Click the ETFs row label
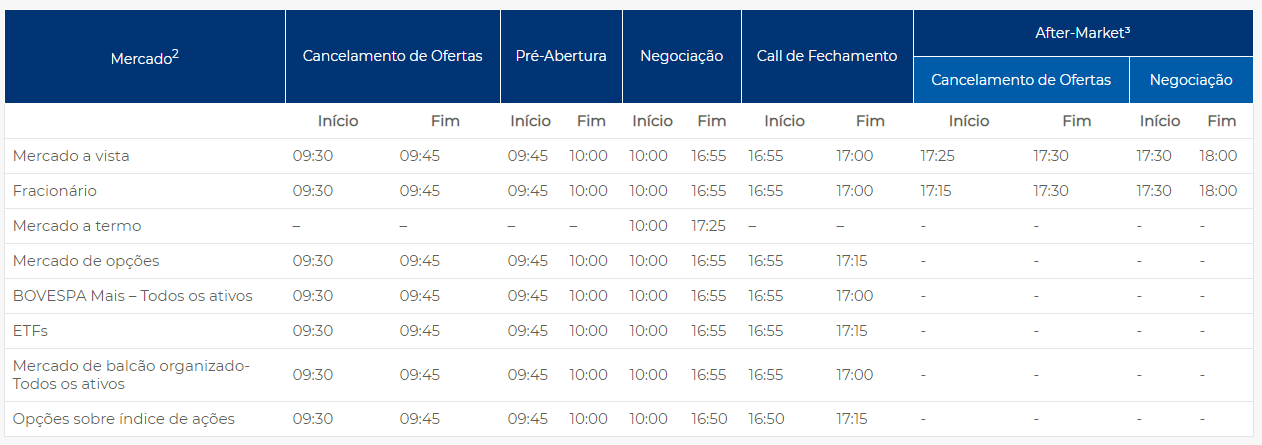 30,331
